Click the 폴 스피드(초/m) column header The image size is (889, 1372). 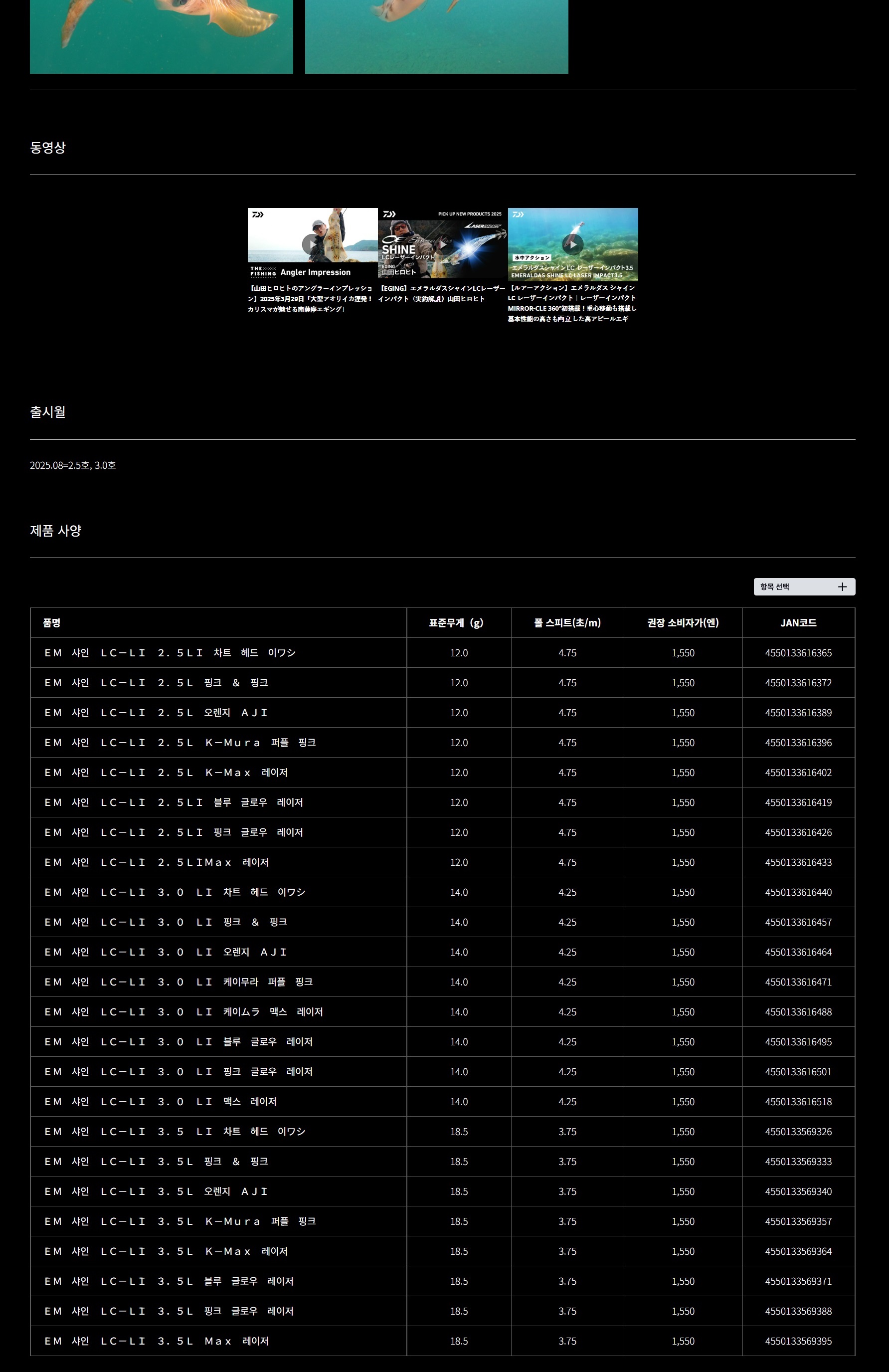(567, 622)
